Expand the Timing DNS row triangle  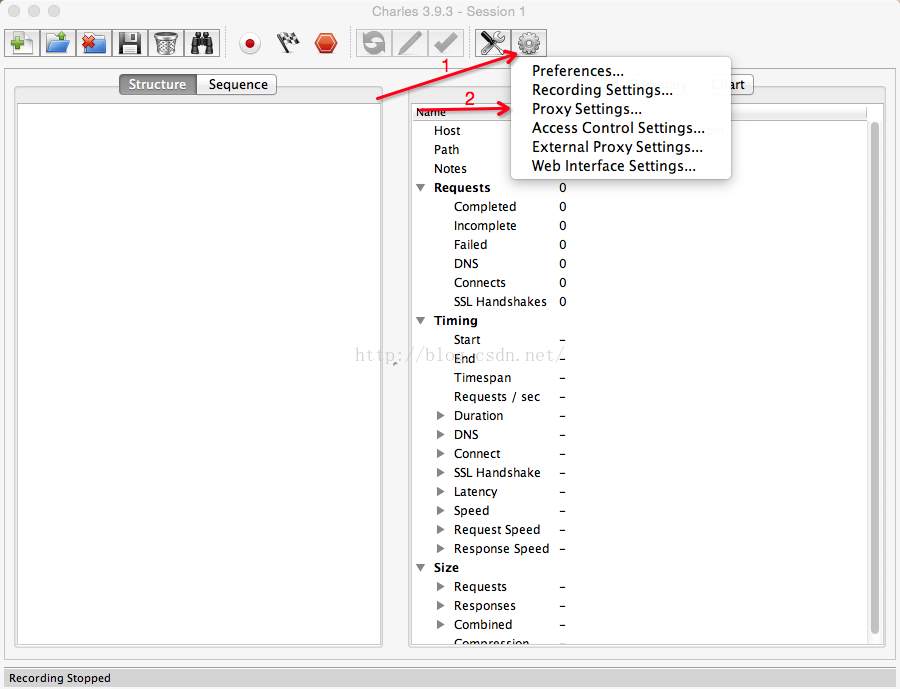[x=440, y=434]
